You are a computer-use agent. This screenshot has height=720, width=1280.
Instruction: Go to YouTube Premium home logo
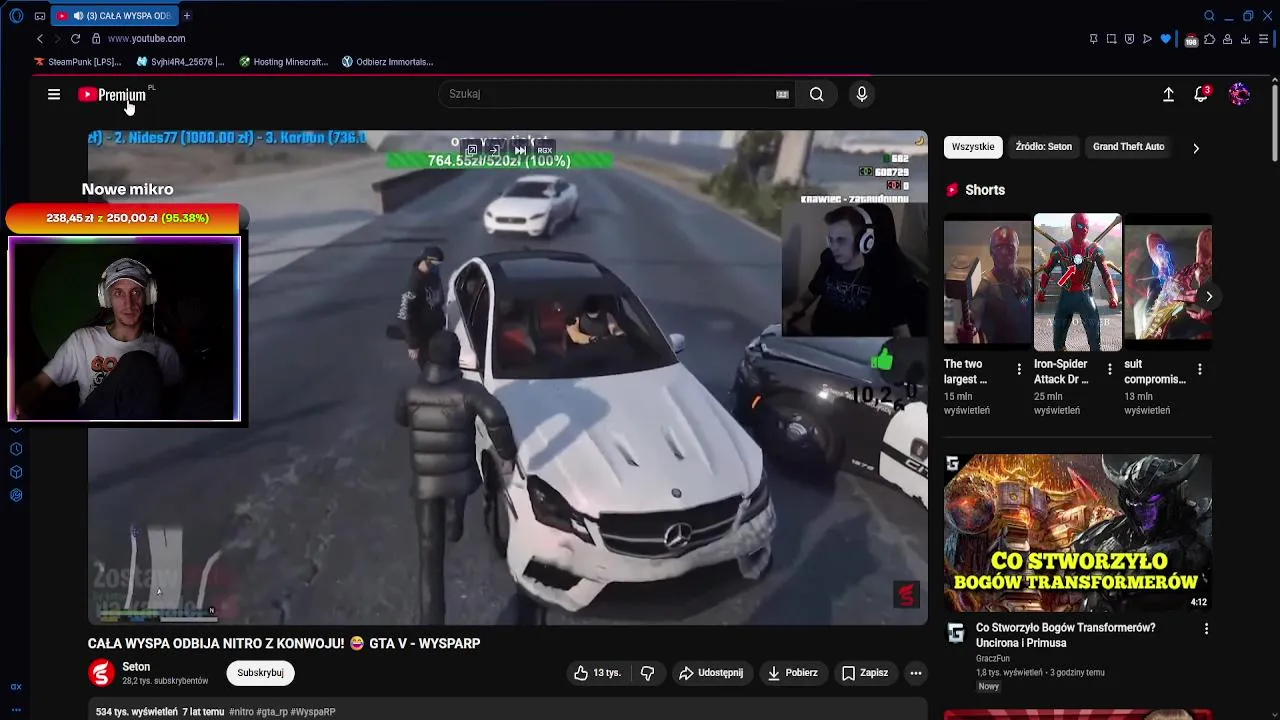113,95
